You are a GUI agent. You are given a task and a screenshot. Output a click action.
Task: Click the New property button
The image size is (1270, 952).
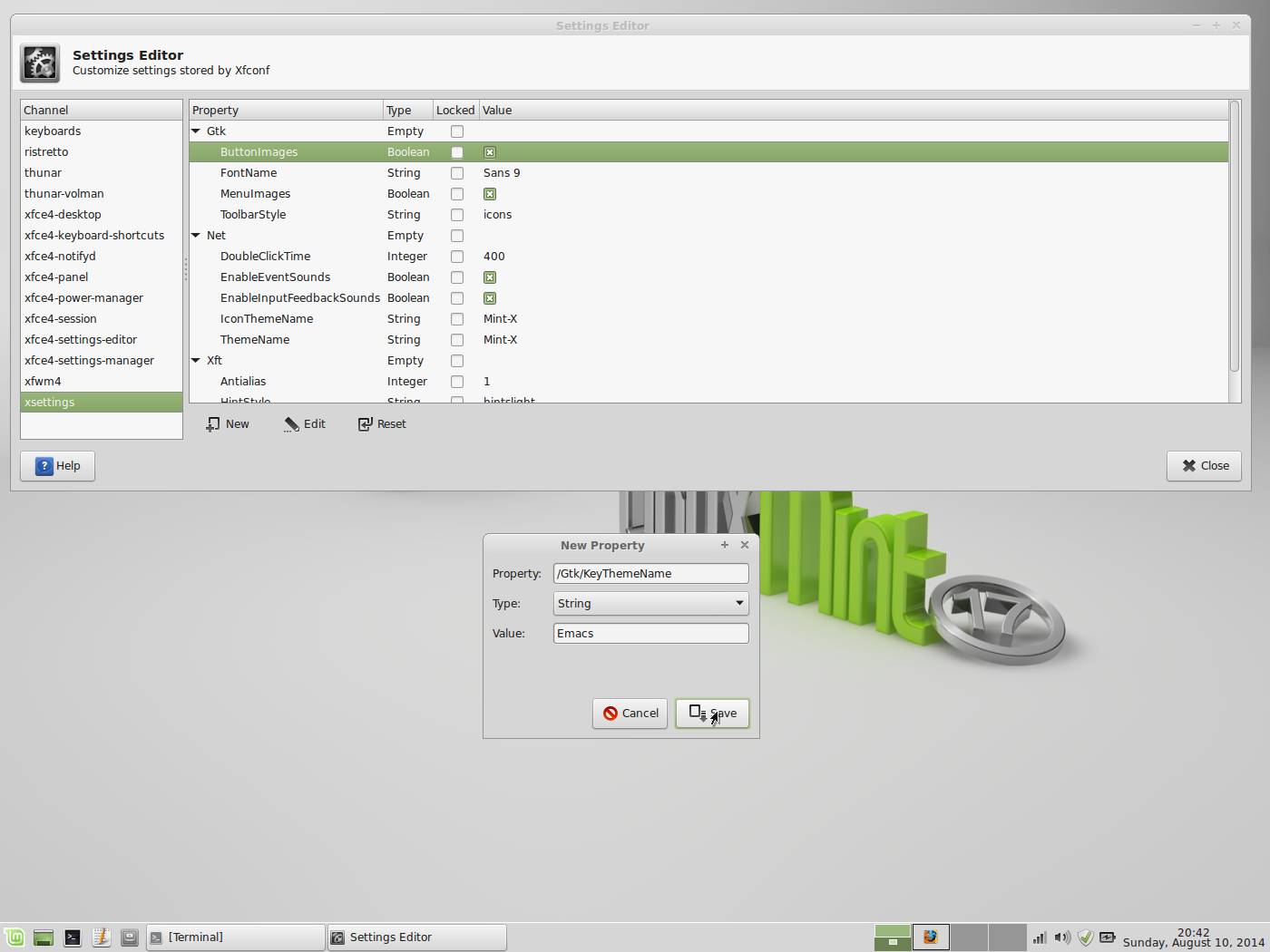[228, 424]
